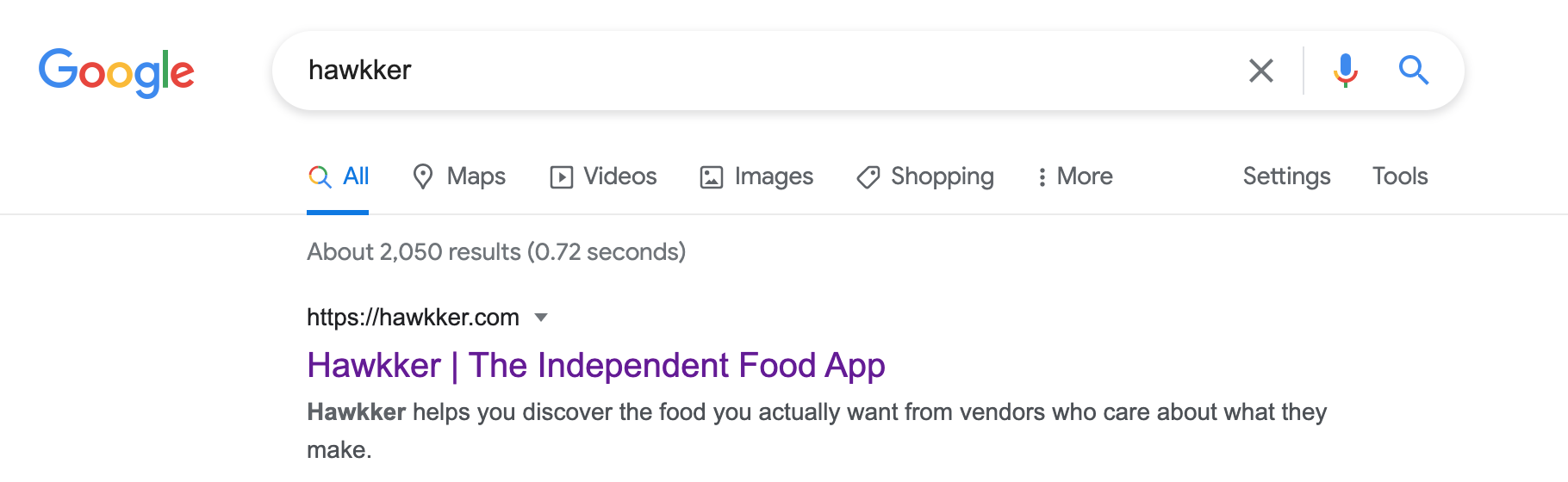The image size is (1568, 482).
Task: Open the Tools filter options
Action: pos(1400,176)
